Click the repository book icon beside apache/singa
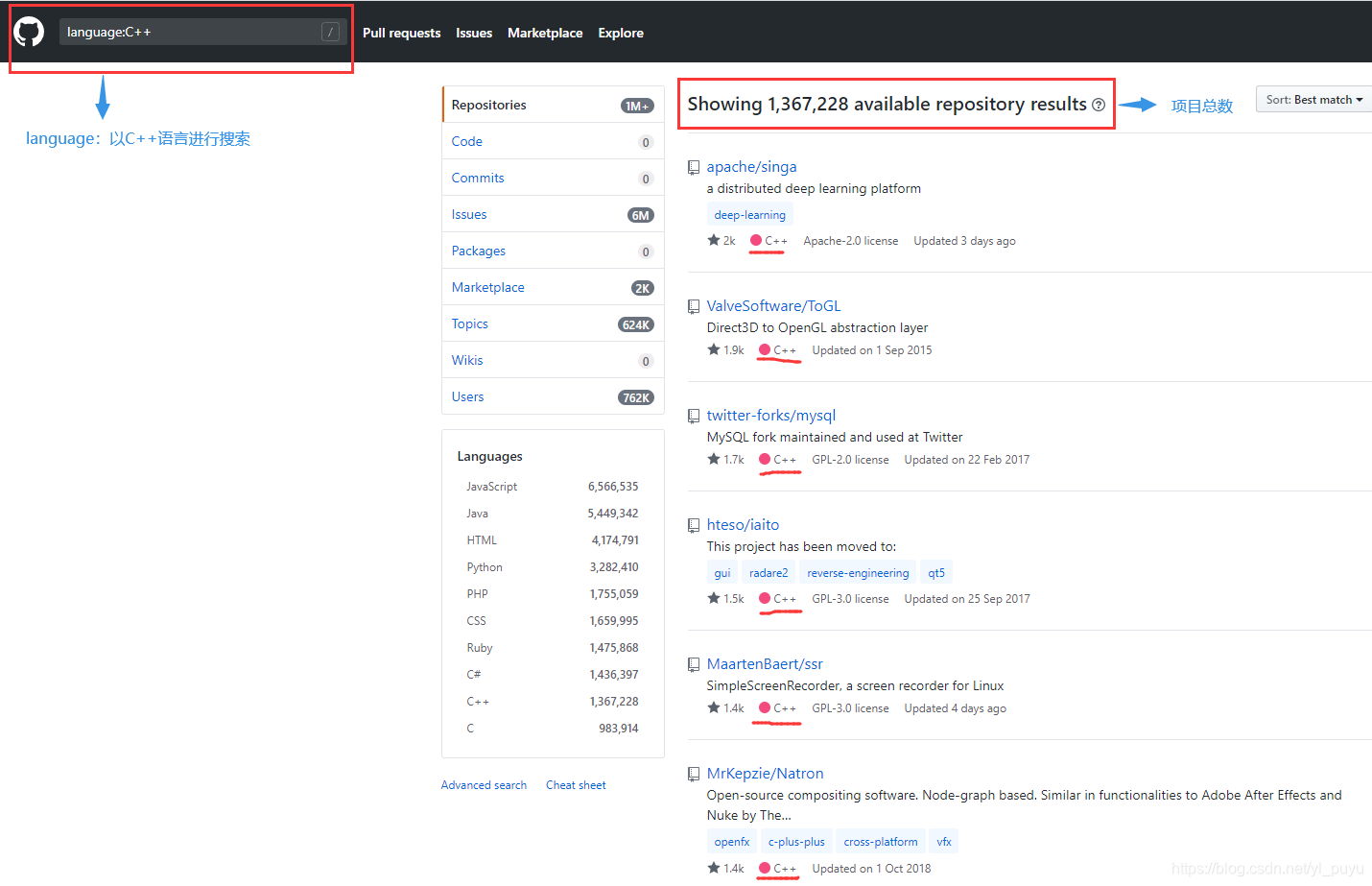Viewport: 1372px width, 886px height. (x=694, y=167)
